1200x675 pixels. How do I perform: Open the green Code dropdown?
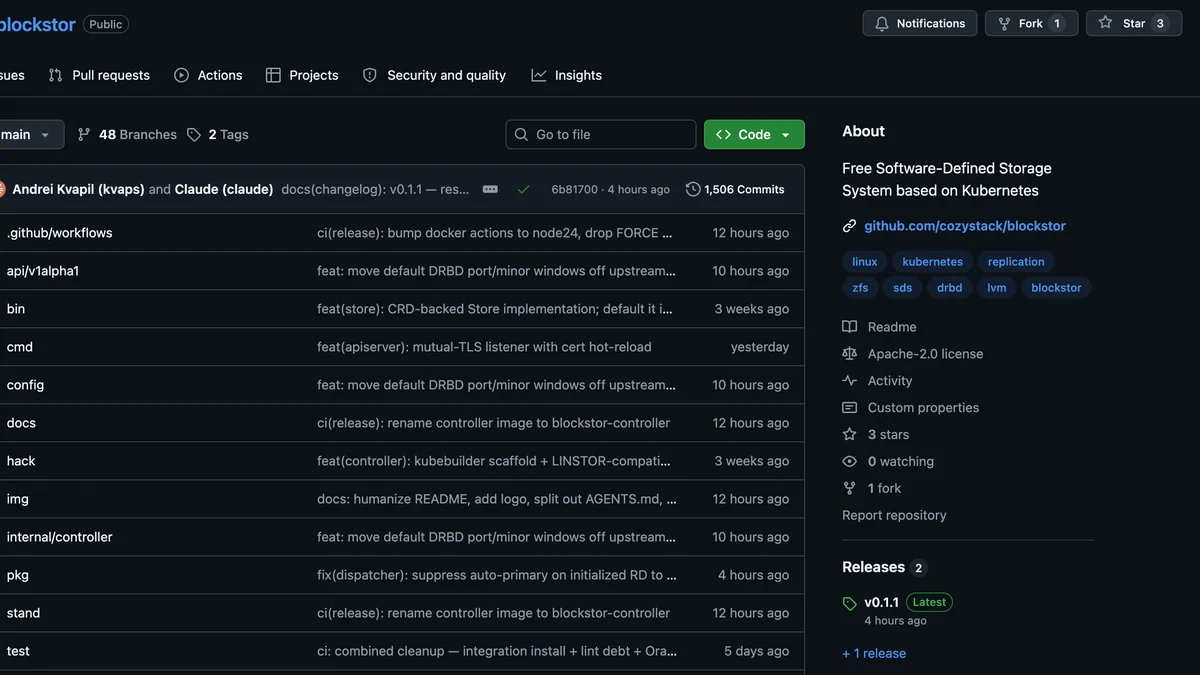754,134
